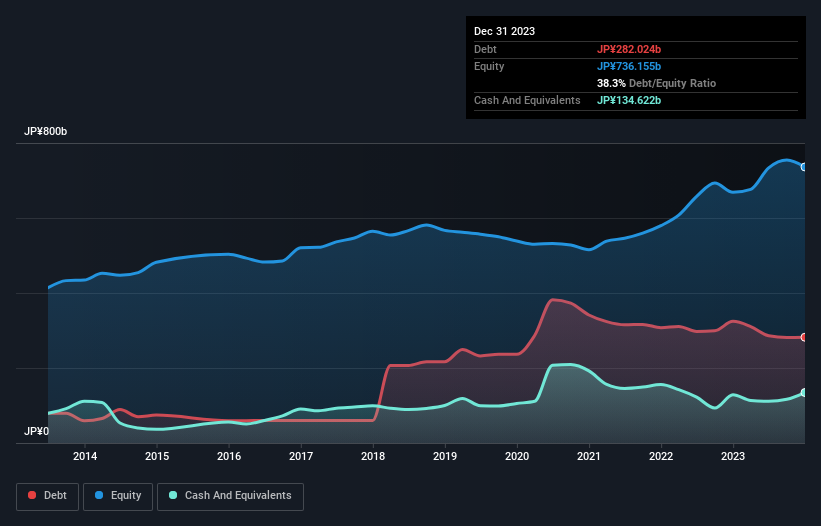Select the 2023 x-axis label
The height and width of the screenshot is (526, 821).
click(733, 456)
